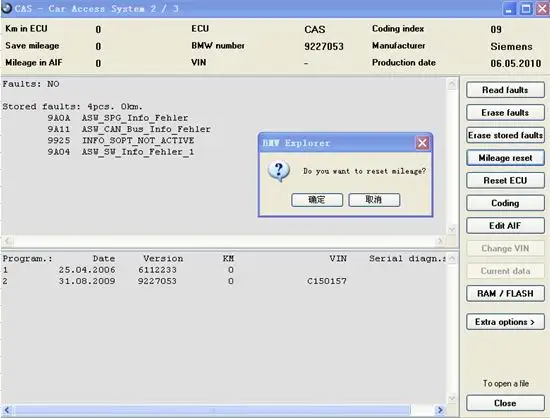Select fault 9A11 ASW_CAN_Bus_Info_Fehler
The image size is (550, 418).
point(129,129)
